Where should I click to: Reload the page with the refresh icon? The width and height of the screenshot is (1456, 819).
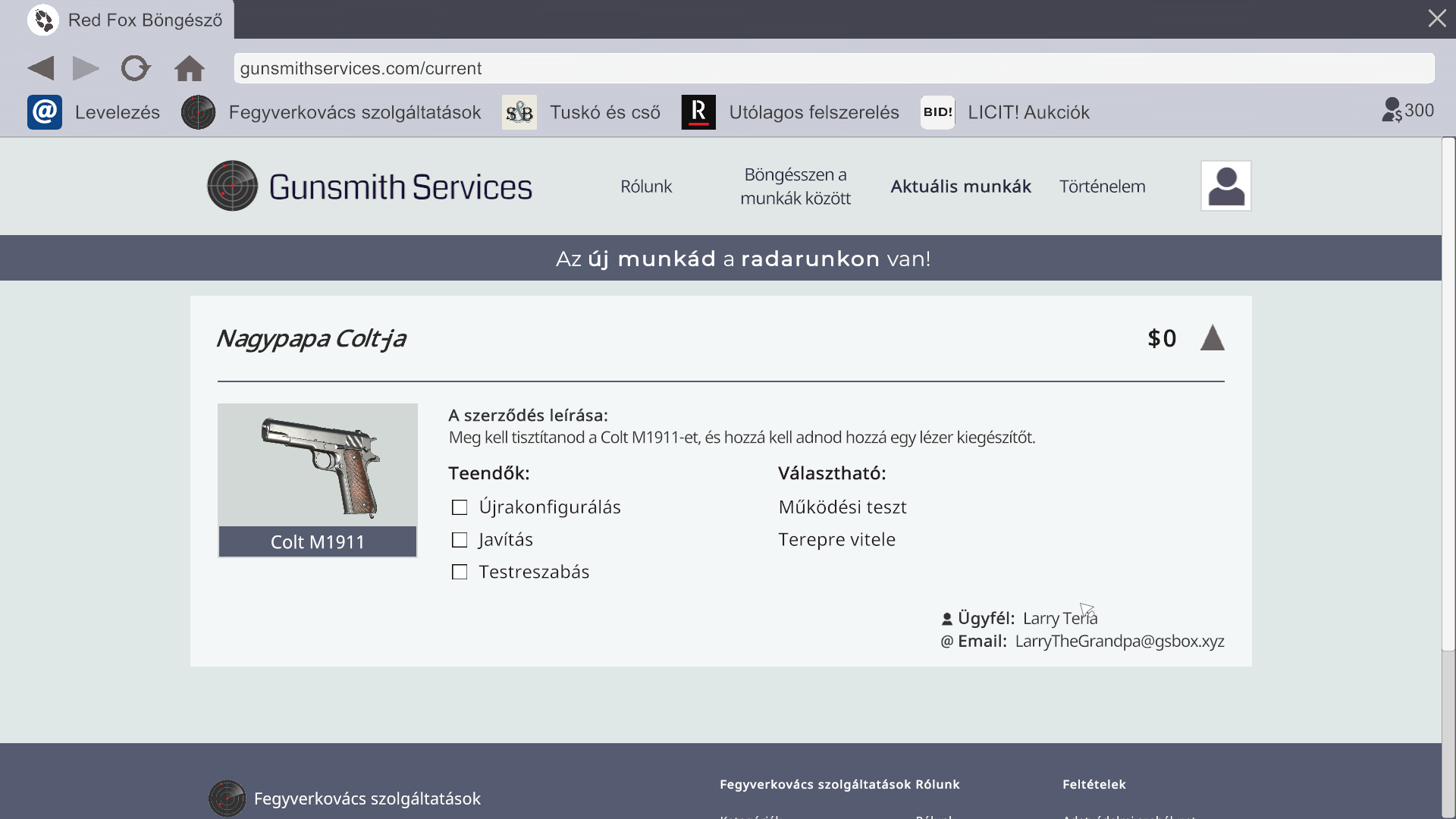136,68
